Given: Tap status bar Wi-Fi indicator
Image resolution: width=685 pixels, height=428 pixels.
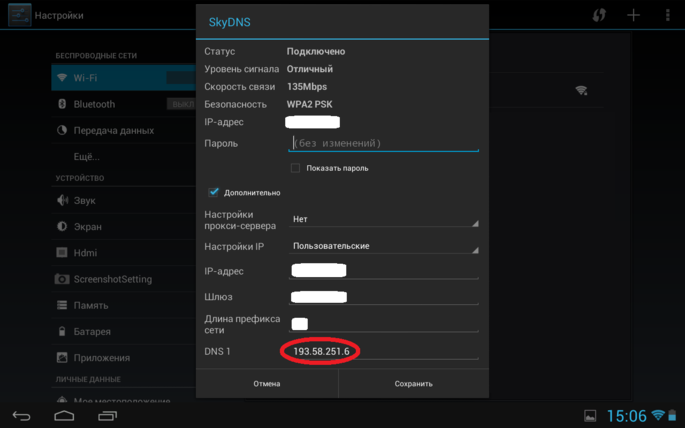Looking at the screenshot, I should [657, 415].
